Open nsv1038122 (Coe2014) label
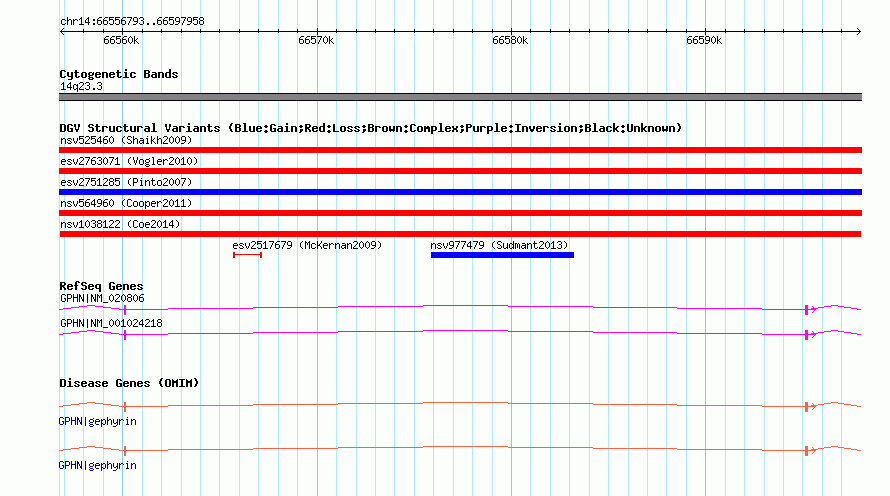The image size is (890, 496). coord(120,224)
